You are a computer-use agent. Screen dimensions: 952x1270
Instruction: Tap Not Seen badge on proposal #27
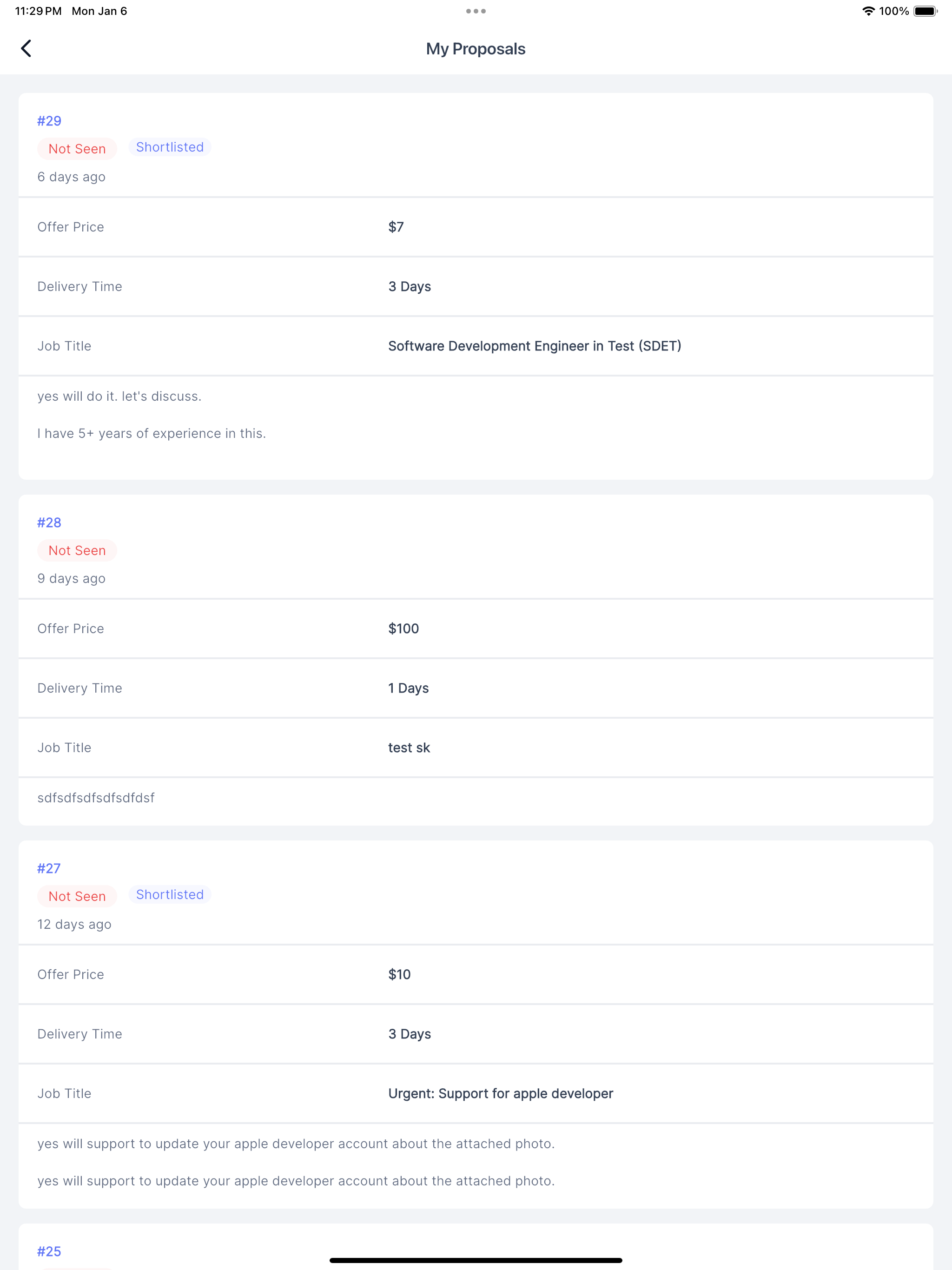coord(77,896)
